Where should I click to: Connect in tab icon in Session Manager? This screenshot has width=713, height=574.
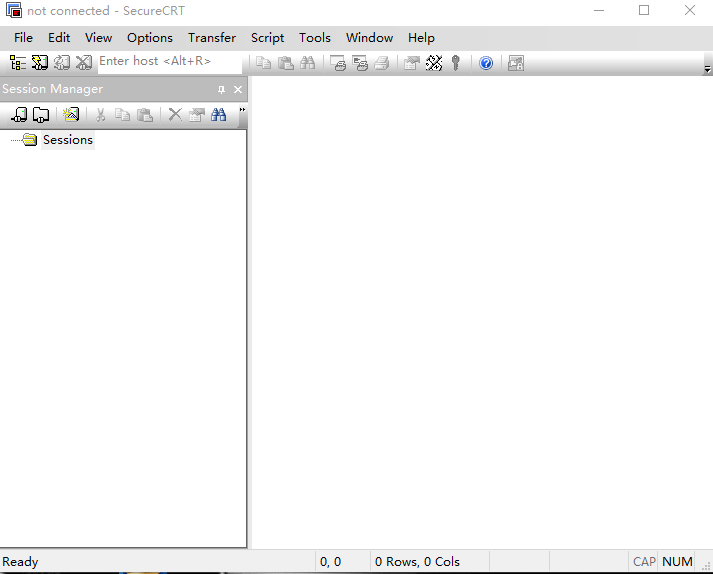coord(41,115)
